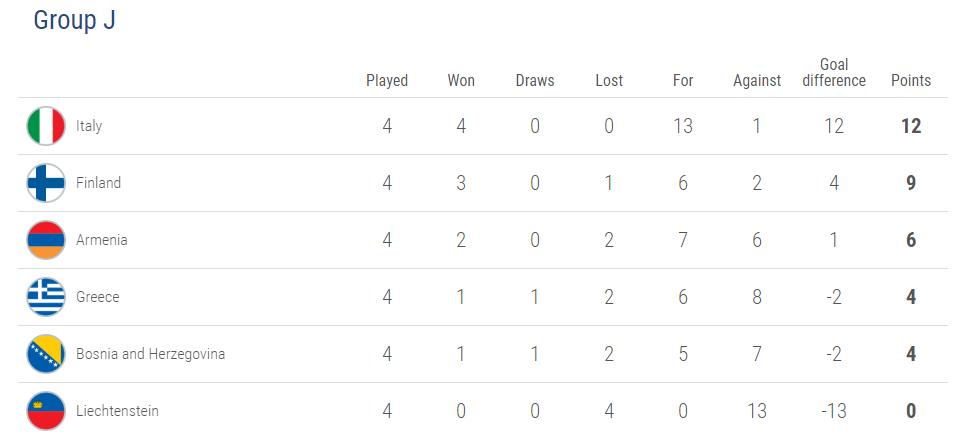
Task: Select the Armenia team name
Action: 102,241
